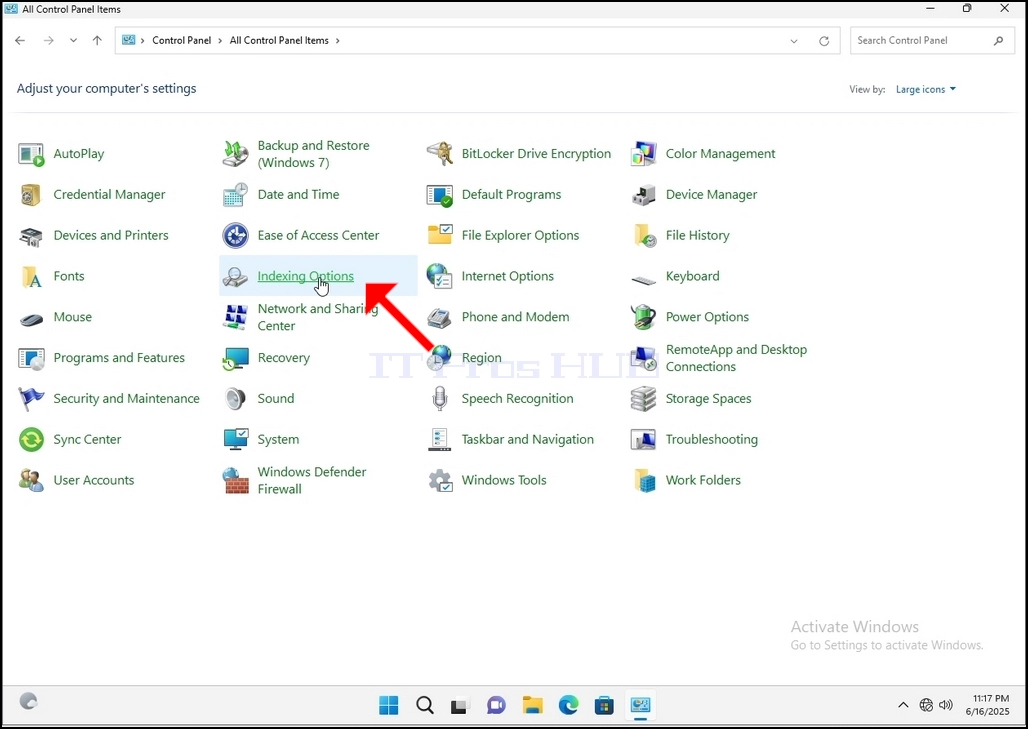Open the File History icon
Viewport: 1028px width, 729px height.
point(644,235)
